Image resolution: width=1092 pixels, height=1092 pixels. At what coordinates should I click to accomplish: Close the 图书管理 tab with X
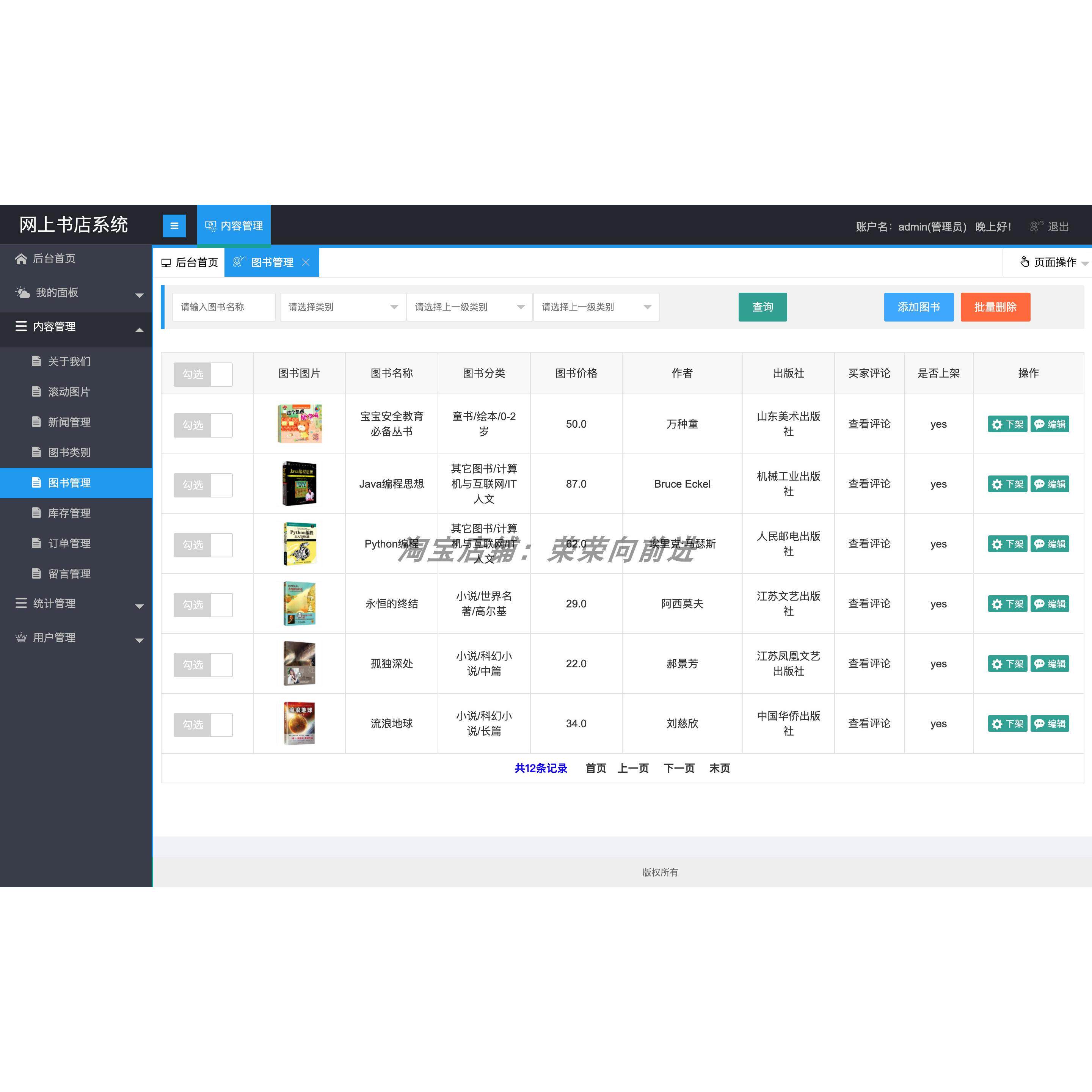[x=306, y=262]
